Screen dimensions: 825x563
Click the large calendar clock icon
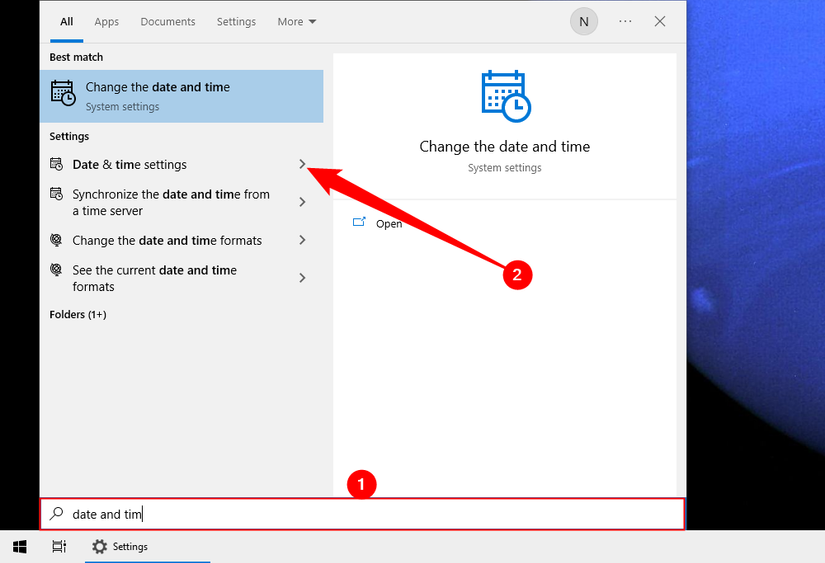coord(505,96)
